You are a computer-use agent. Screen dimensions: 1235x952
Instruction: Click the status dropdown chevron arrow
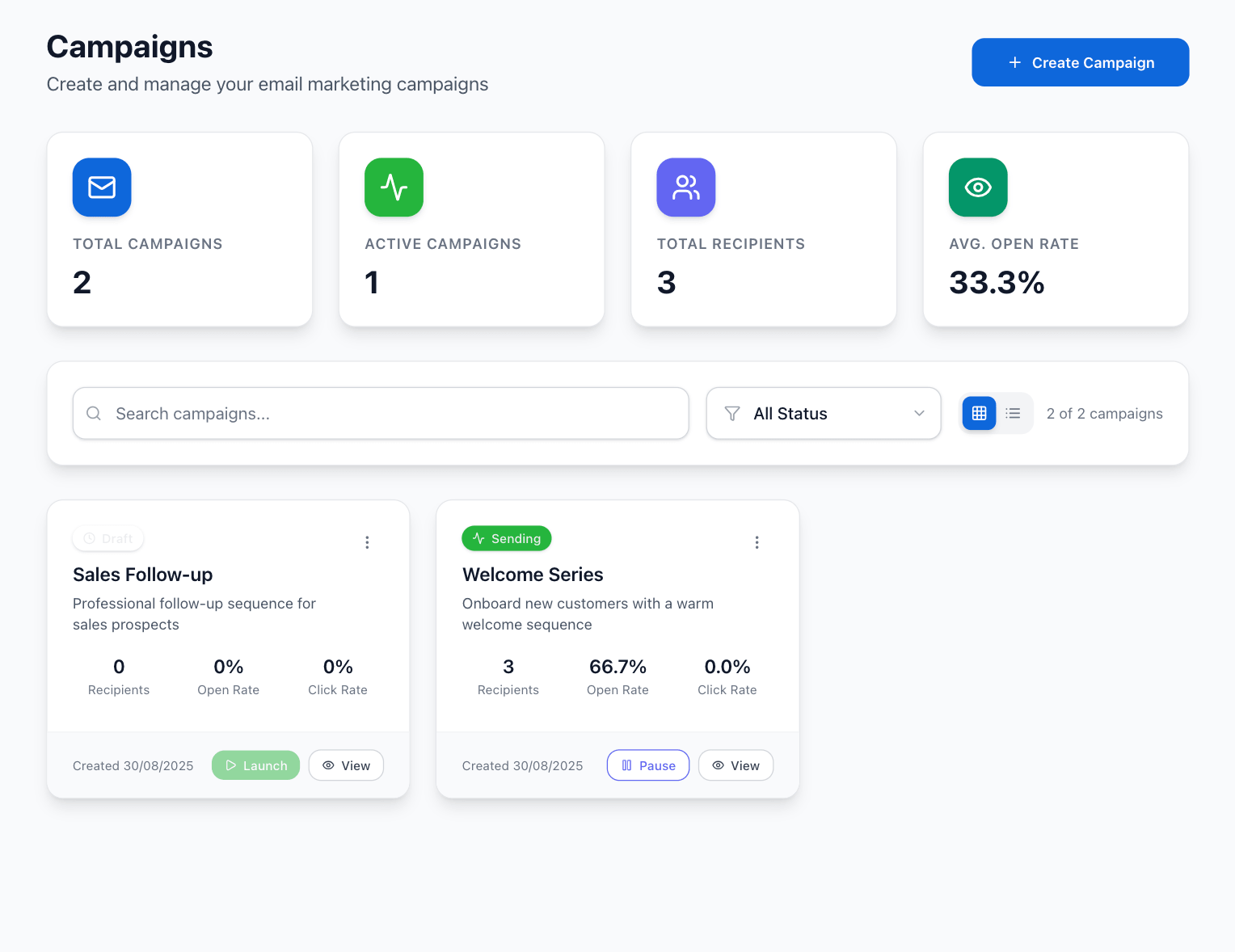coord(919,414)
